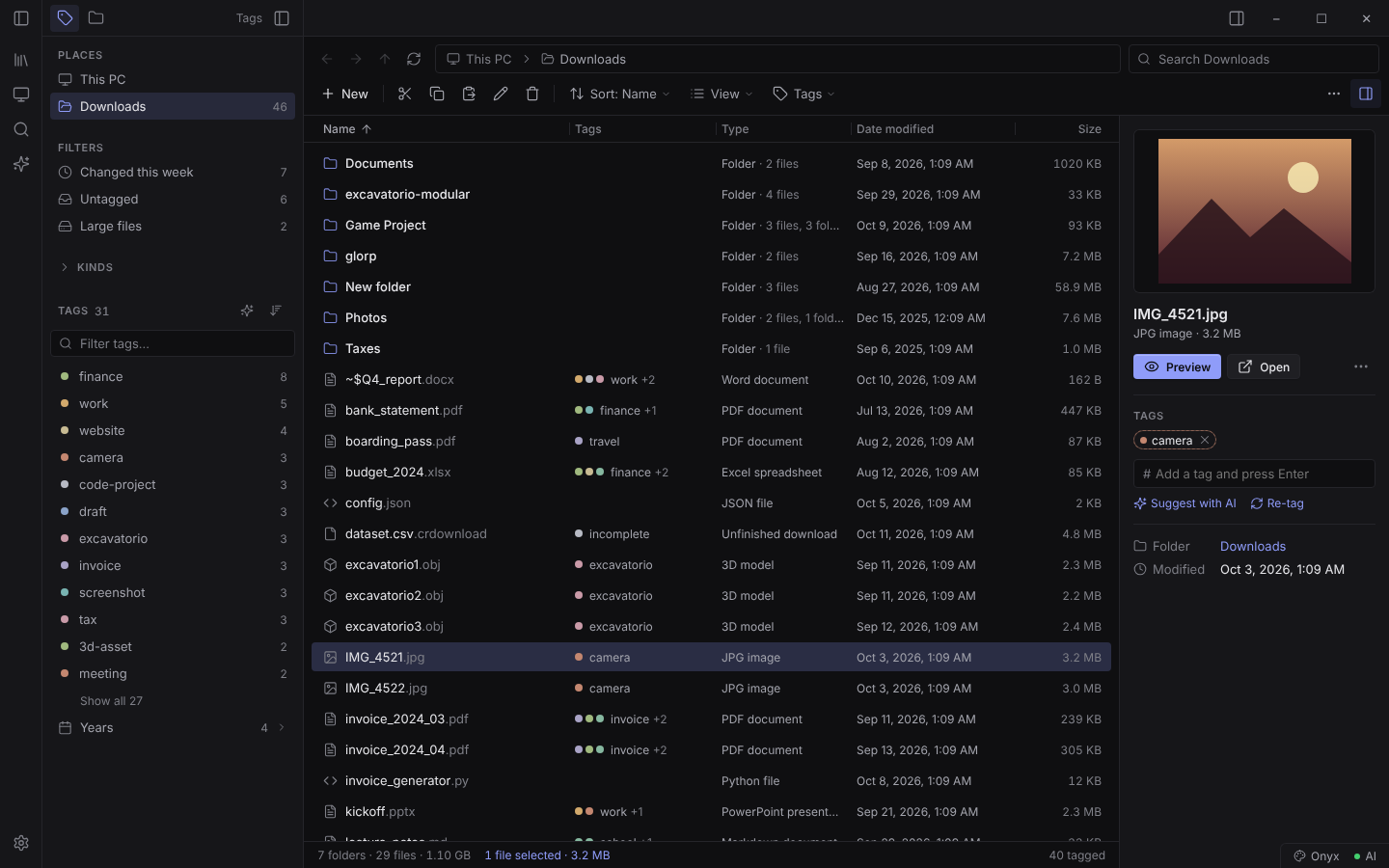Select the Untagged filter

click(173, 200)
